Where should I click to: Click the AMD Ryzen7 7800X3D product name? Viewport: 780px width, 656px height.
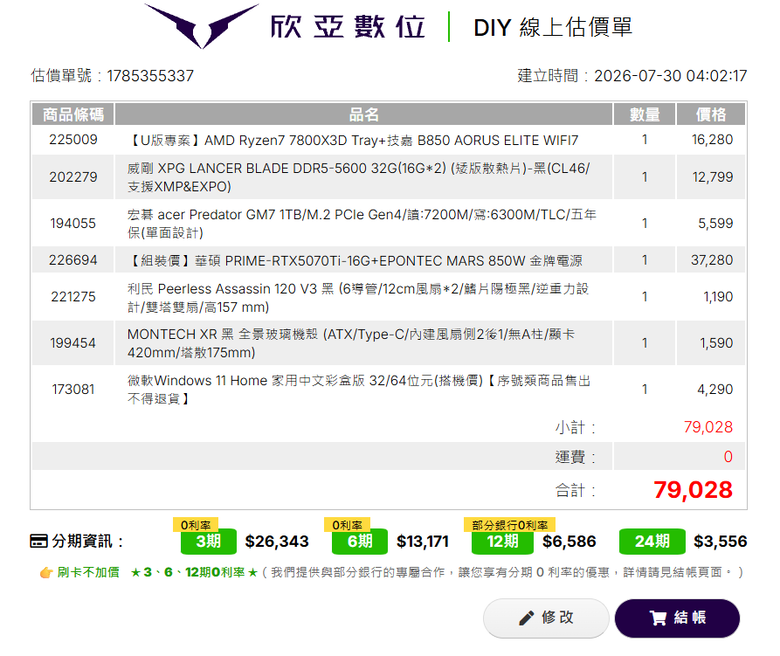(353, 140)
